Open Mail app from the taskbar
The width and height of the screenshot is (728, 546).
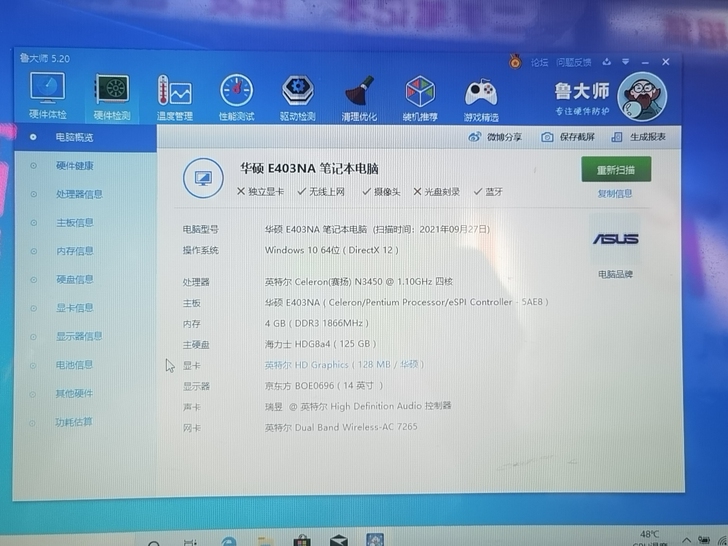point(338,541)
